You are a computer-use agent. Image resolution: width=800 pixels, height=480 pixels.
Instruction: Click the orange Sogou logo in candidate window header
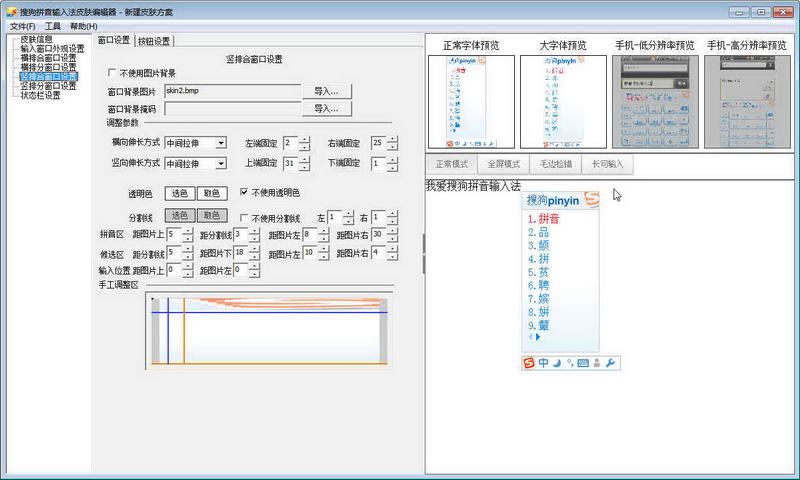(592, 199)
